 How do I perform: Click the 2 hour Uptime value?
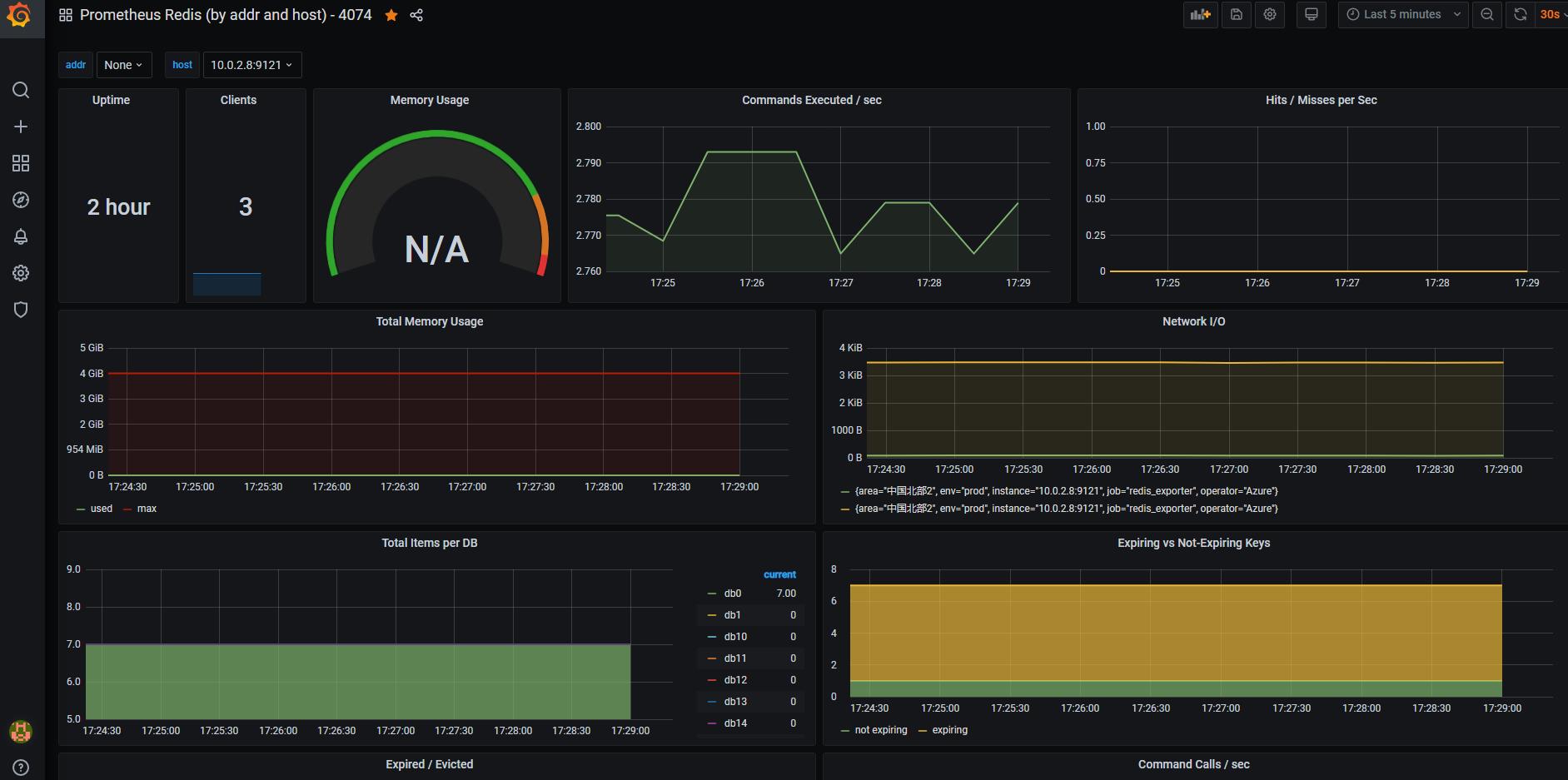click(x=118, y=207)
